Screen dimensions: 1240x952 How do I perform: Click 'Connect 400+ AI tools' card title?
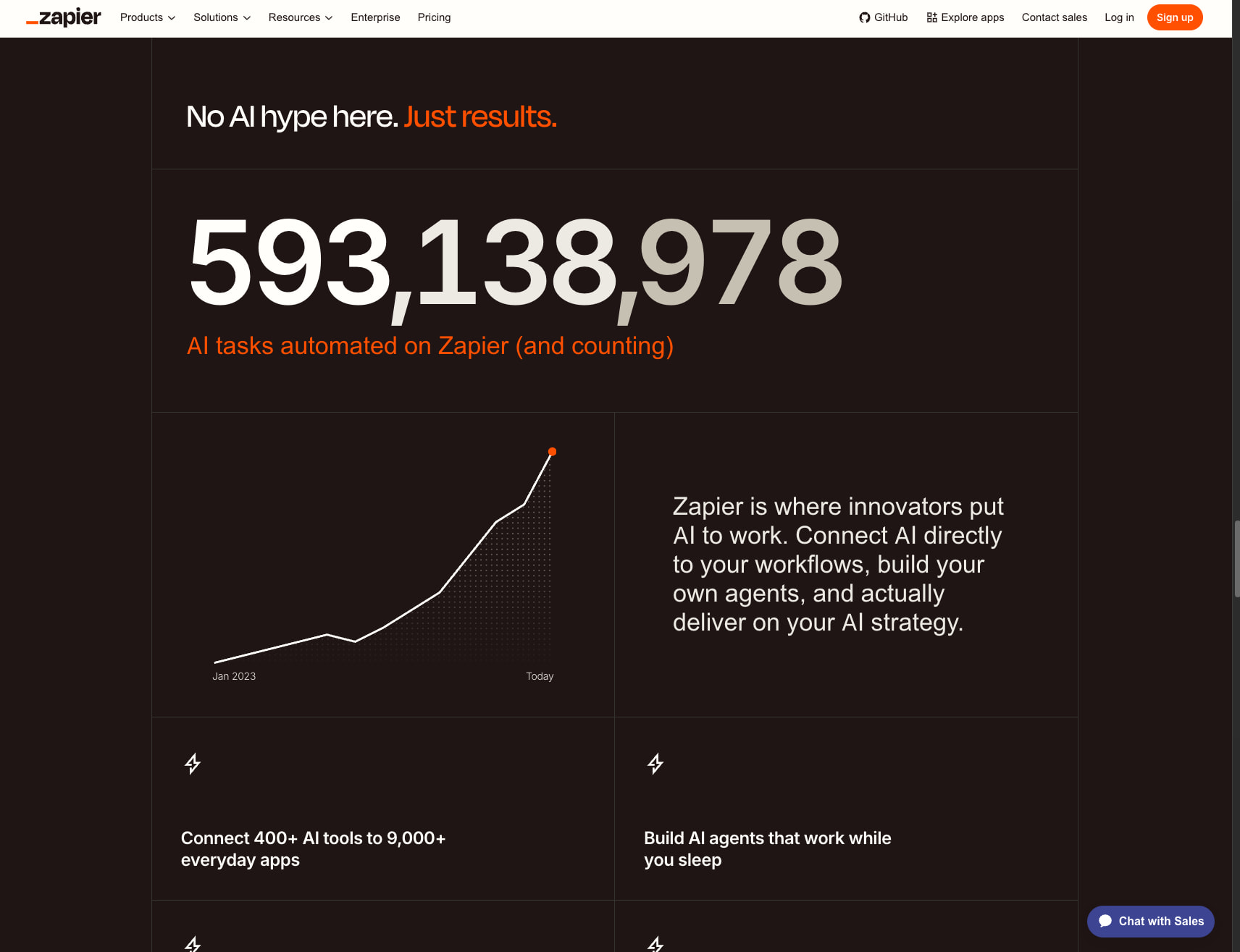[x=313, y=848]
